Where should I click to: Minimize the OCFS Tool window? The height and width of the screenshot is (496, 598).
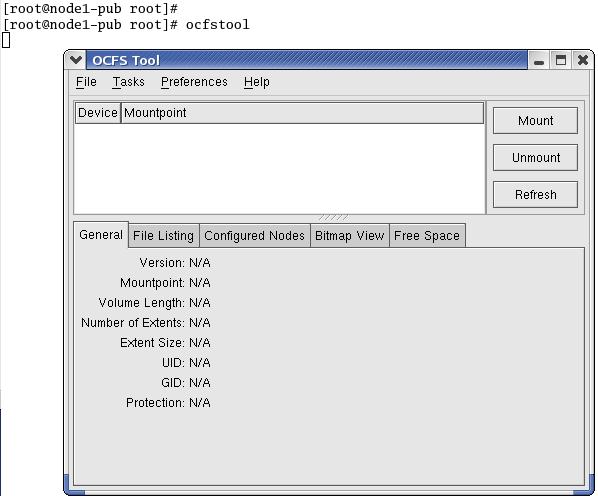pos(539,60)
